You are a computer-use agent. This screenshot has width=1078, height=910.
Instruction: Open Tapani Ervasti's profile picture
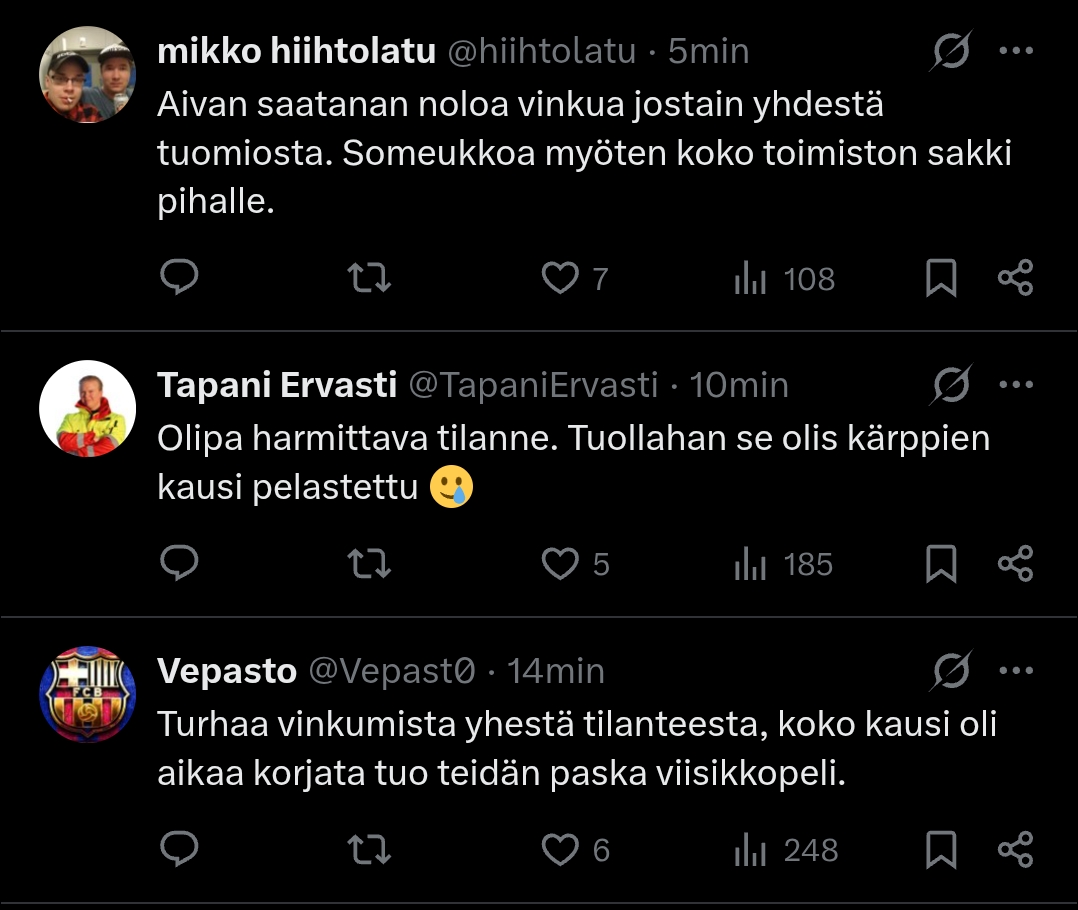(87, 408)
